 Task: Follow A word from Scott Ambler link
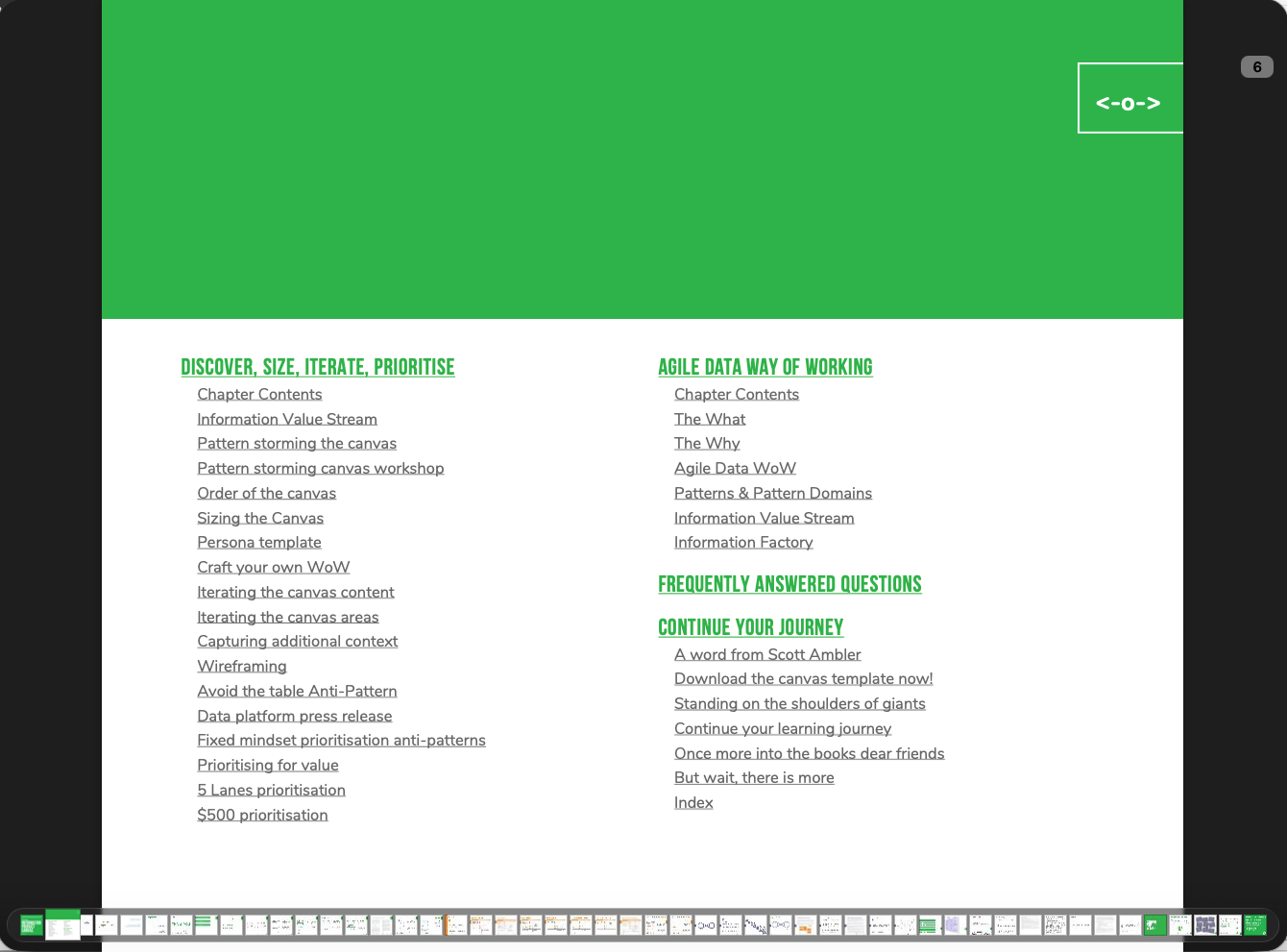point(767,654)
